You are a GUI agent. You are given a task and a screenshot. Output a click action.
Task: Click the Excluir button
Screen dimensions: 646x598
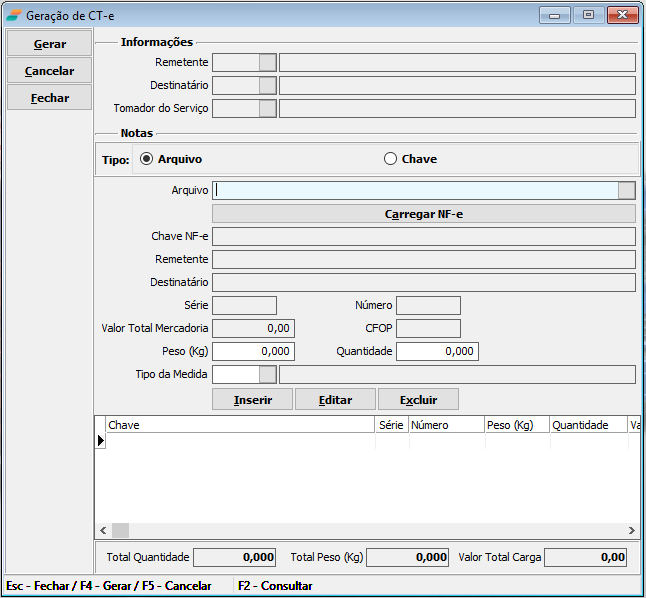point(418,399)
